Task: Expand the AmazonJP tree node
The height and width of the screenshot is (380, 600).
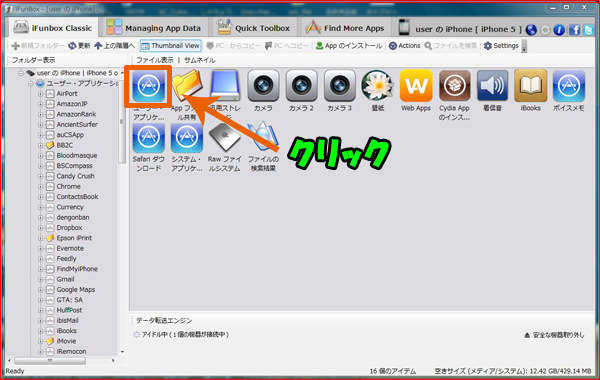Action: click(x=40, y=104)
